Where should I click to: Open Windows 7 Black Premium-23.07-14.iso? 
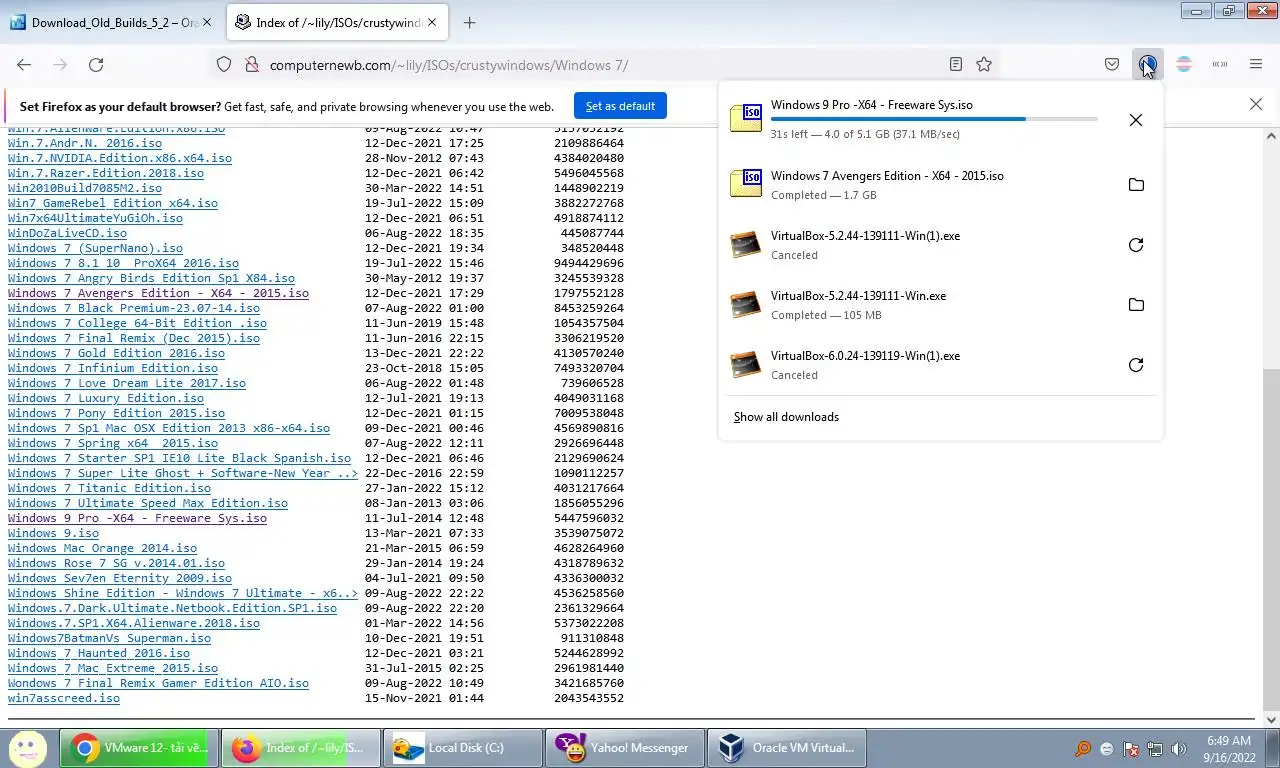pos(134,308)
